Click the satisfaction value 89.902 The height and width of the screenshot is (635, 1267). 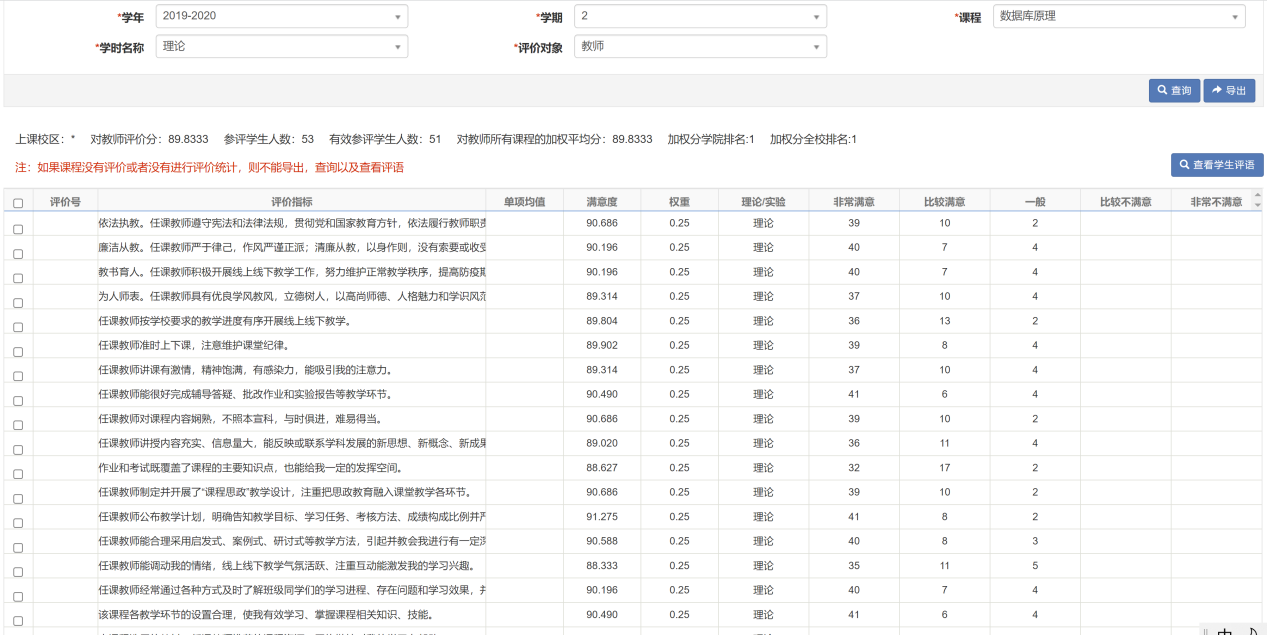coord(602,345)
